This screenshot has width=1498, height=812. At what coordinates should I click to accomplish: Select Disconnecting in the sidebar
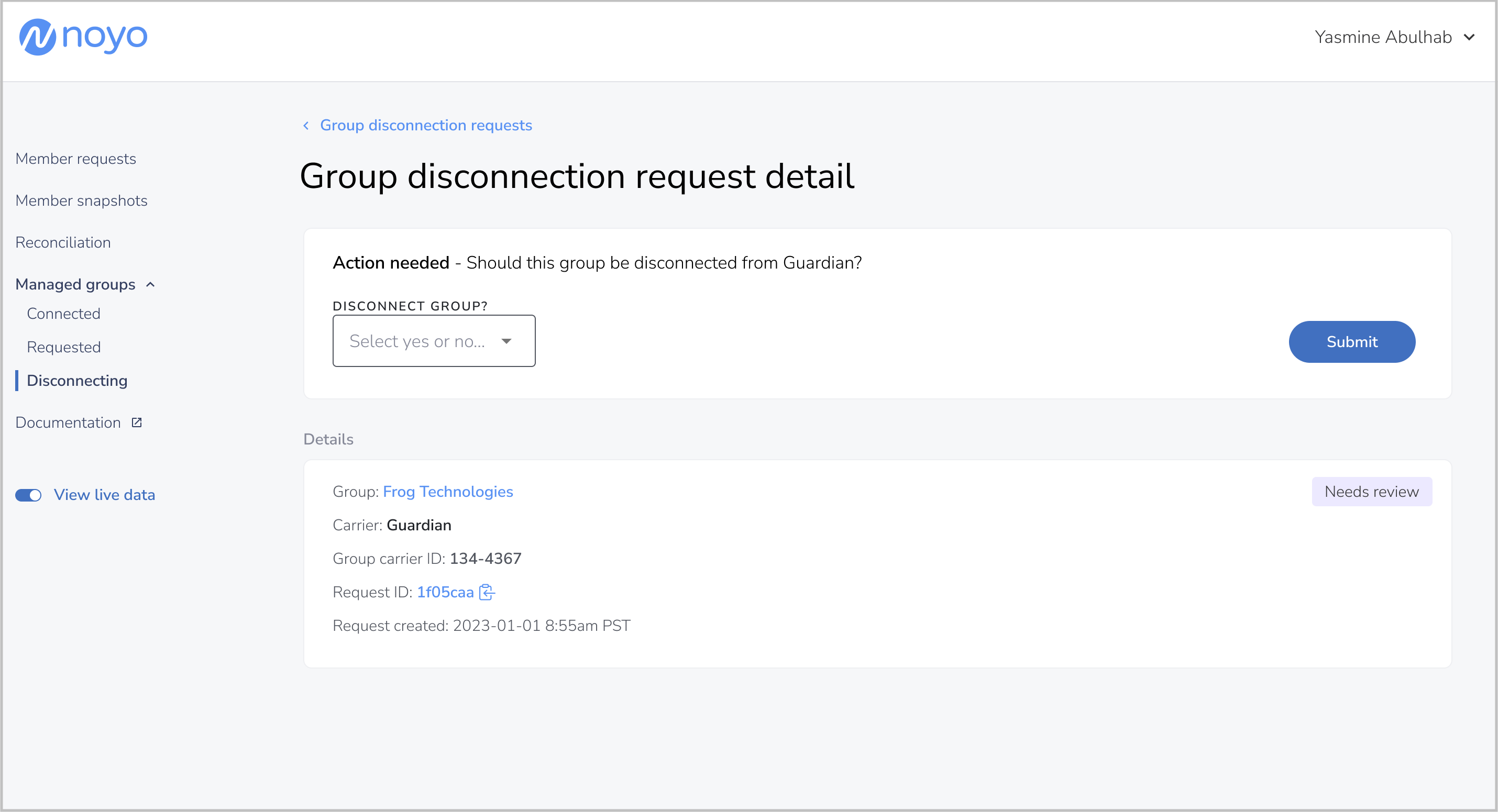(x=77, y=381)
